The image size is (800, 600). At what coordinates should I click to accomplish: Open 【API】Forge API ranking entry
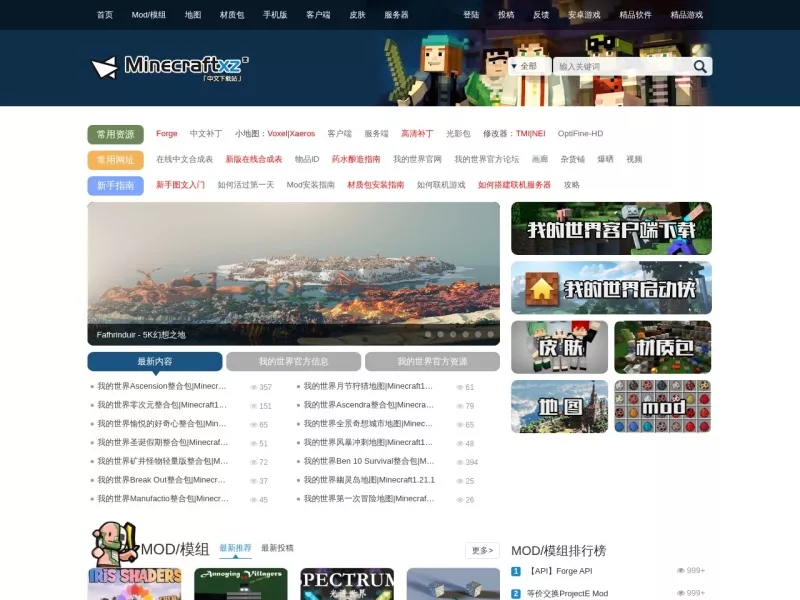560,571
